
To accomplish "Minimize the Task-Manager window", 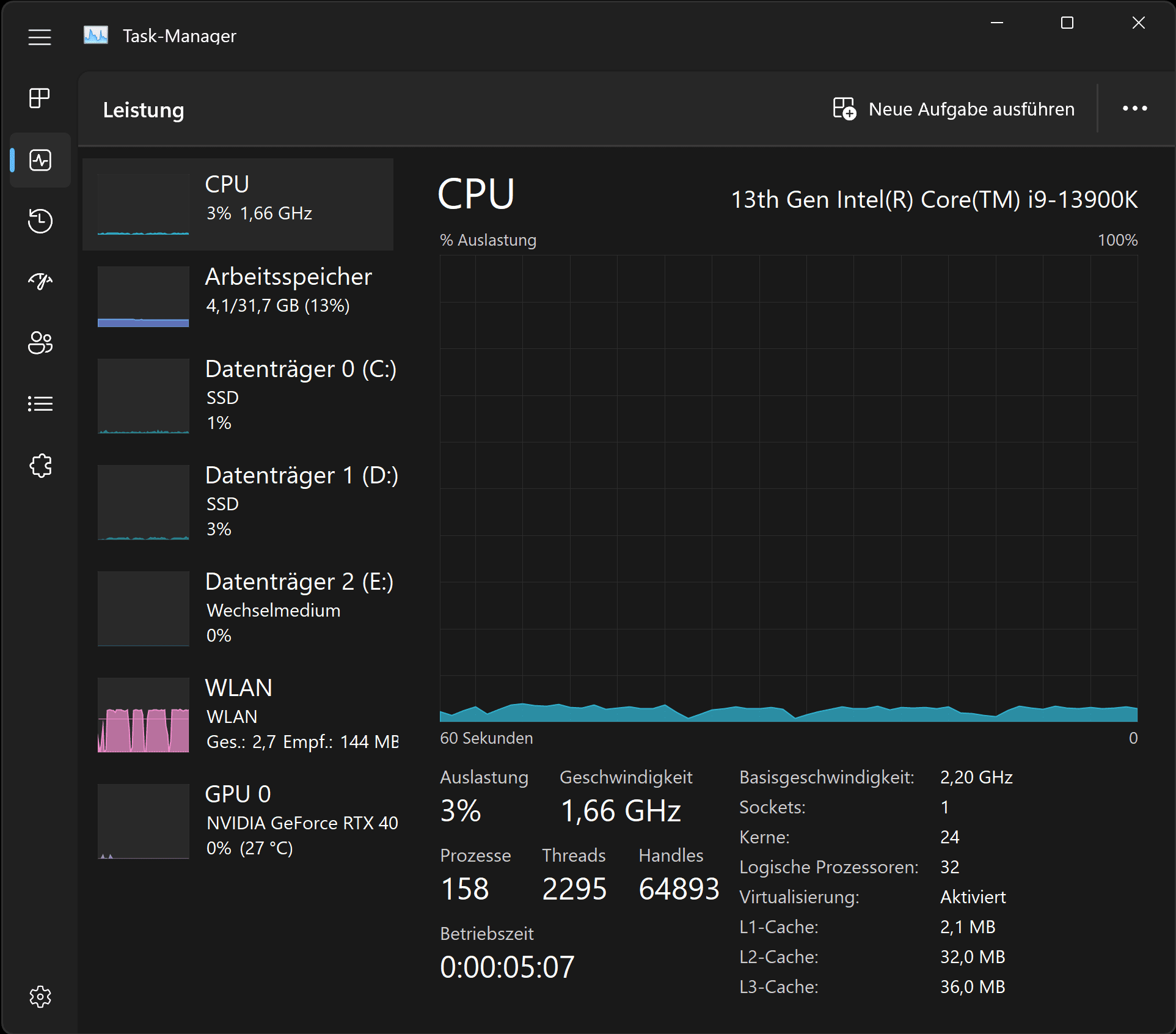I will 997,23.
